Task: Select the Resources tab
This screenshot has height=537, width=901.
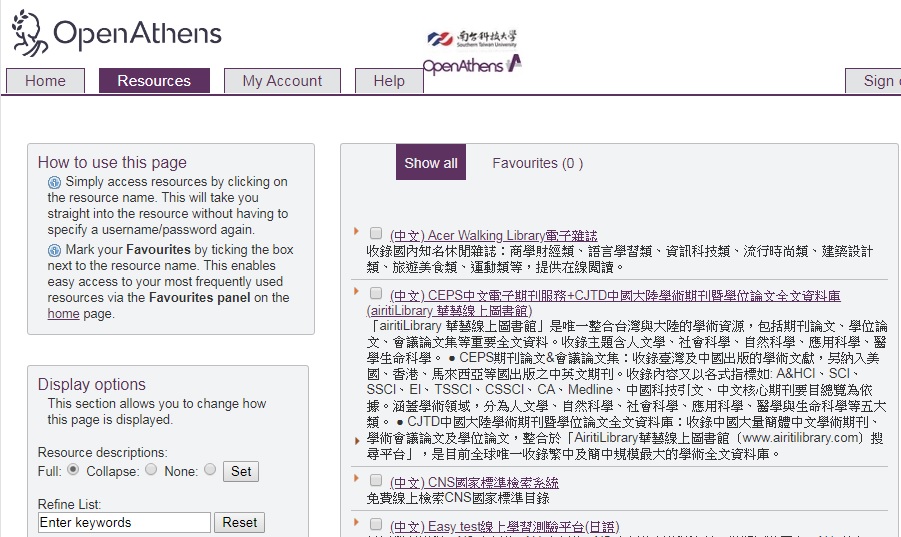Action: click(154, 80)
